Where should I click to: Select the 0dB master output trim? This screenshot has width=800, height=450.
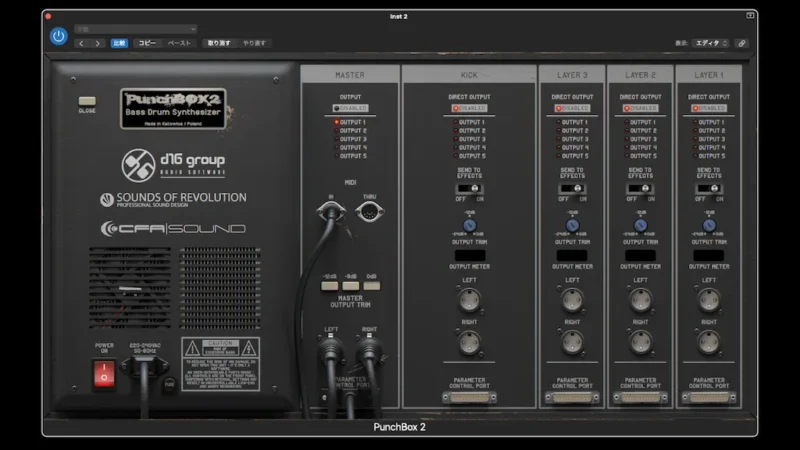click(371, 286)
